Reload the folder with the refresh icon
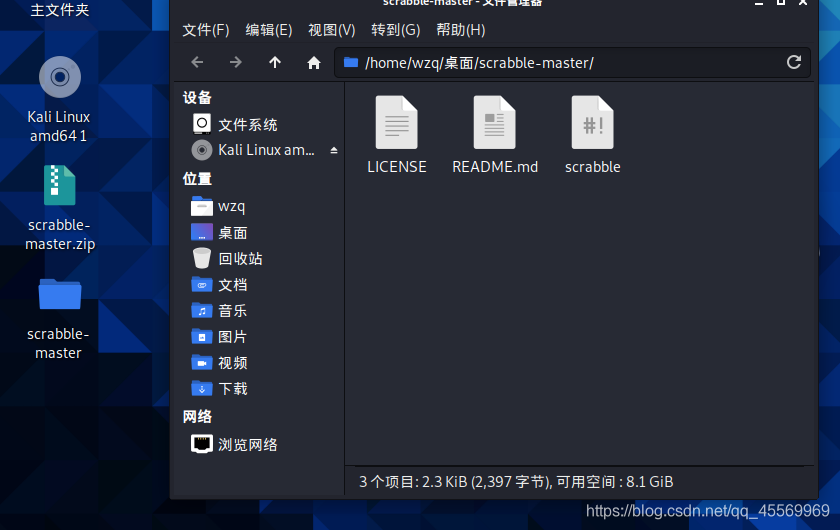This screenshot has height=530, width=840. (x=794, y=62)
